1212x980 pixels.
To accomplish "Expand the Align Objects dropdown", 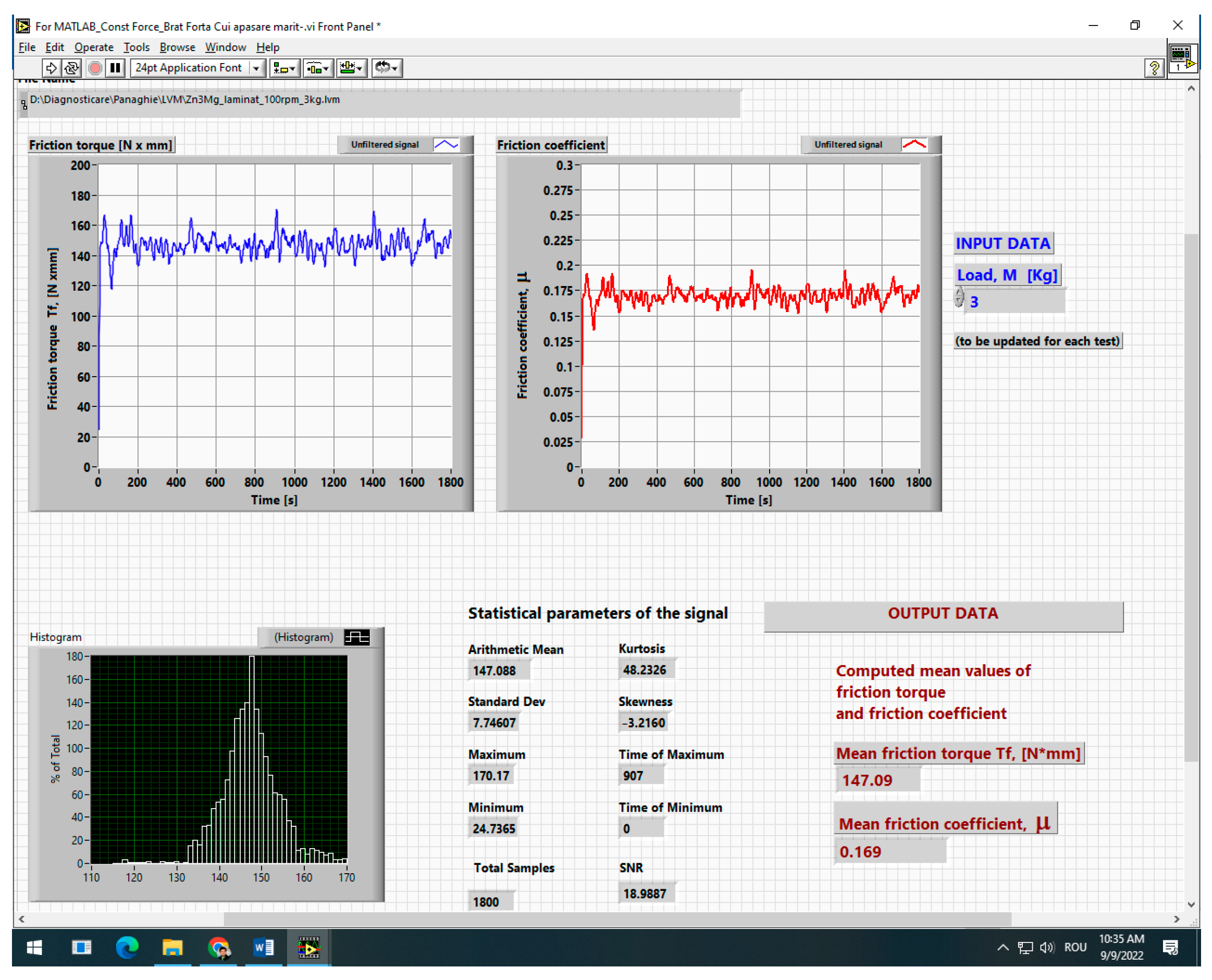I will point(286,68).
